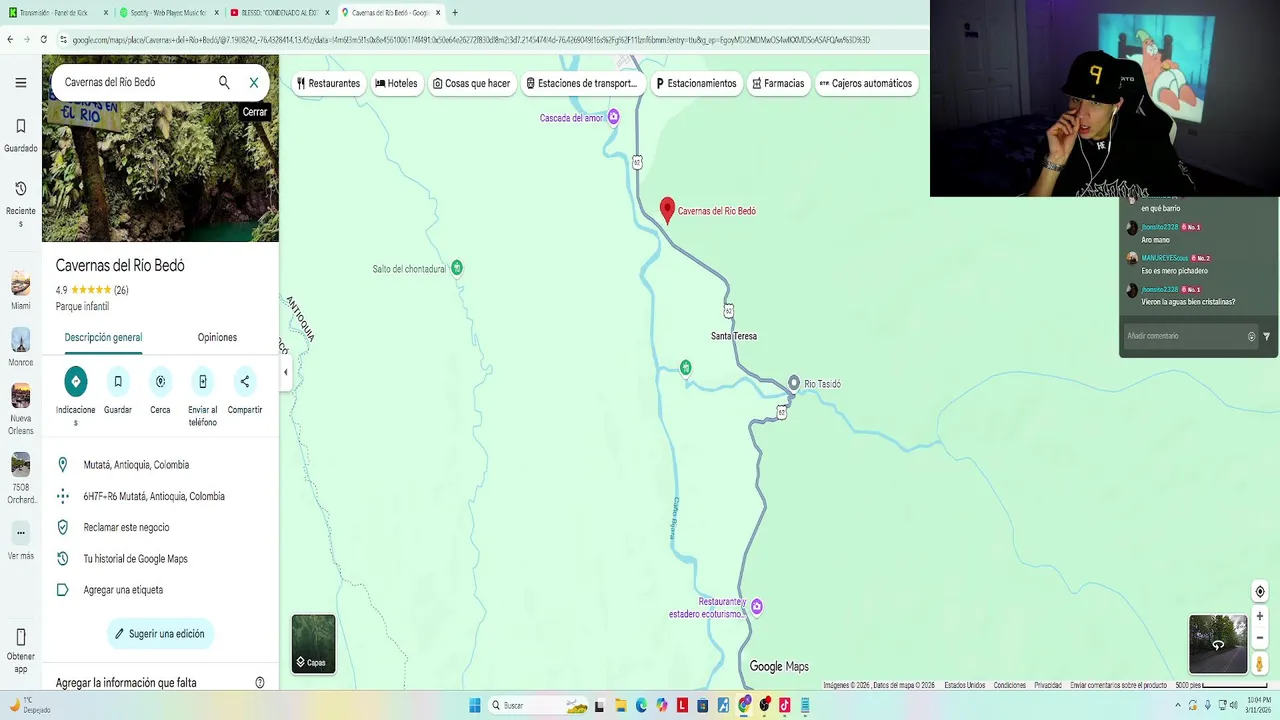The height and width of the screenshot is (720, 1280).
Task: Click the search magnifier icon
Action: [x=224, y=83]
